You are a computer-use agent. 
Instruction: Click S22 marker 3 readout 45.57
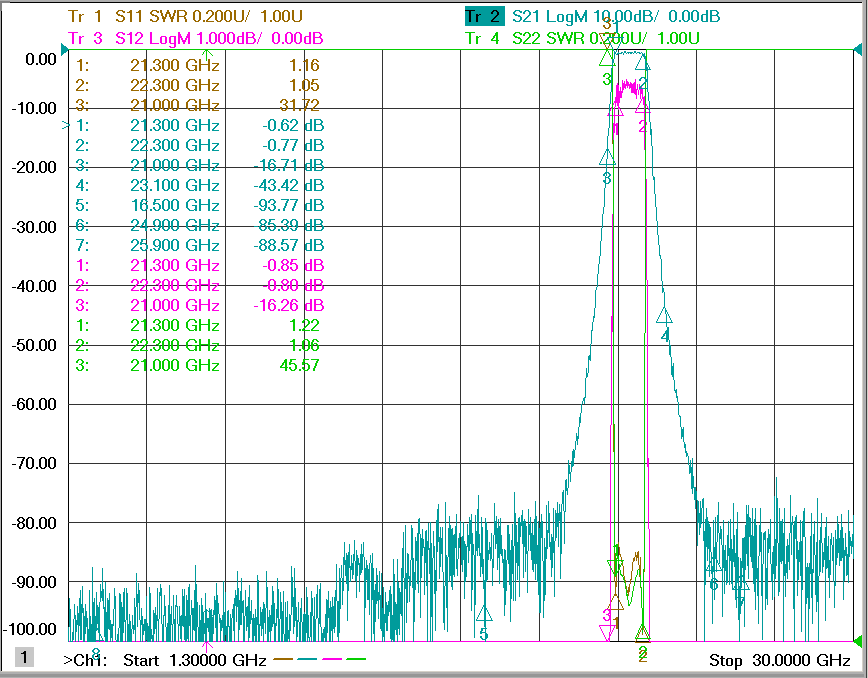299,365
